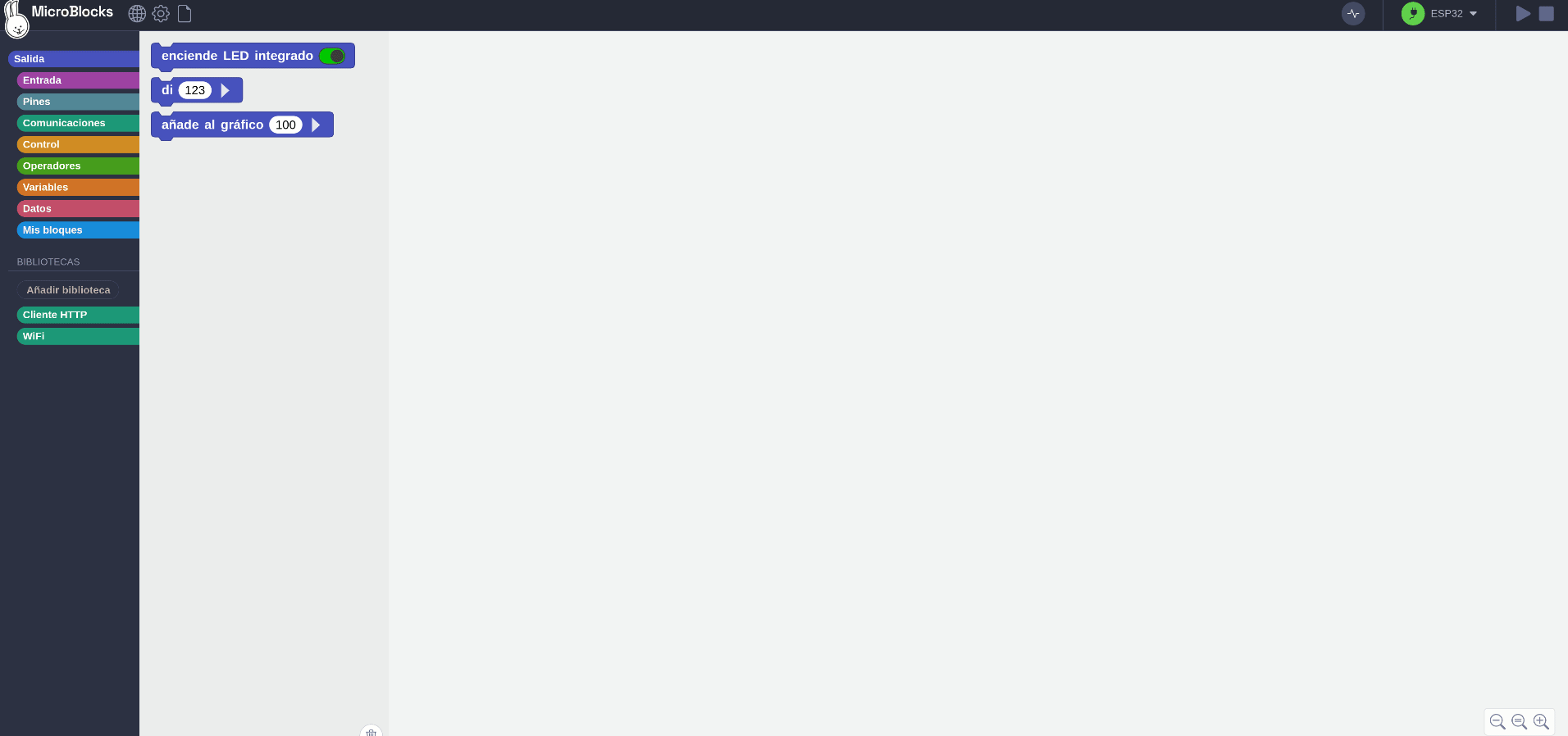Reset scripting area zoom level
The image size is (1568, 736).
(1520, 722)
